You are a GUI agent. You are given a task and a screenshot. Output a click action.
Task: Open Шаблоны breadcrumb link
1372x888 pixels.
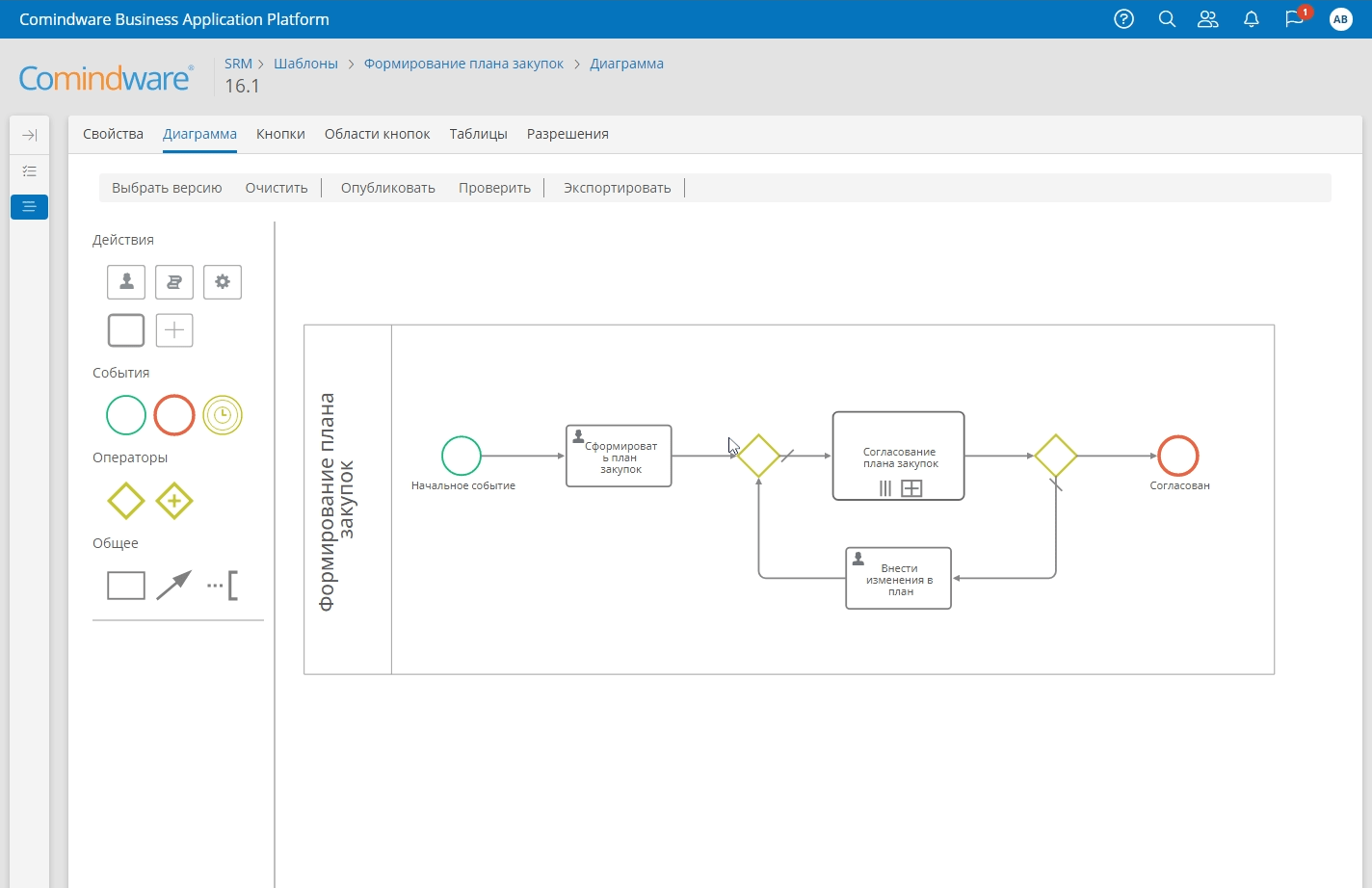(305, 64)
